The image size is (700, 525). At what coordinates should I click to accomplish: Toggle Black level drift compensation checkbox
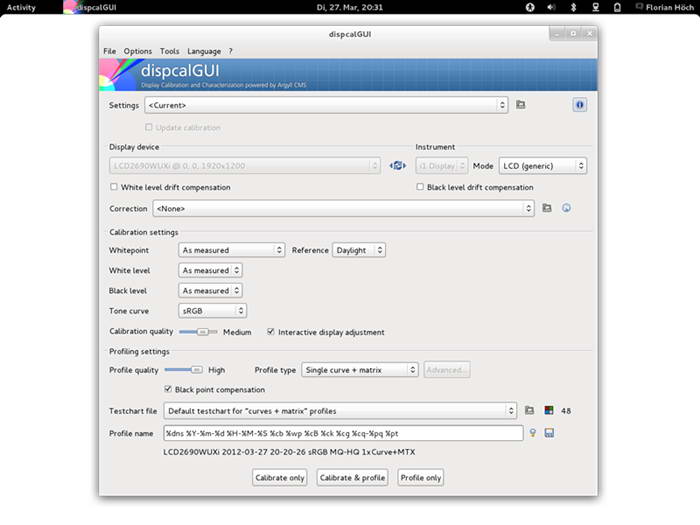click(420, 187)
